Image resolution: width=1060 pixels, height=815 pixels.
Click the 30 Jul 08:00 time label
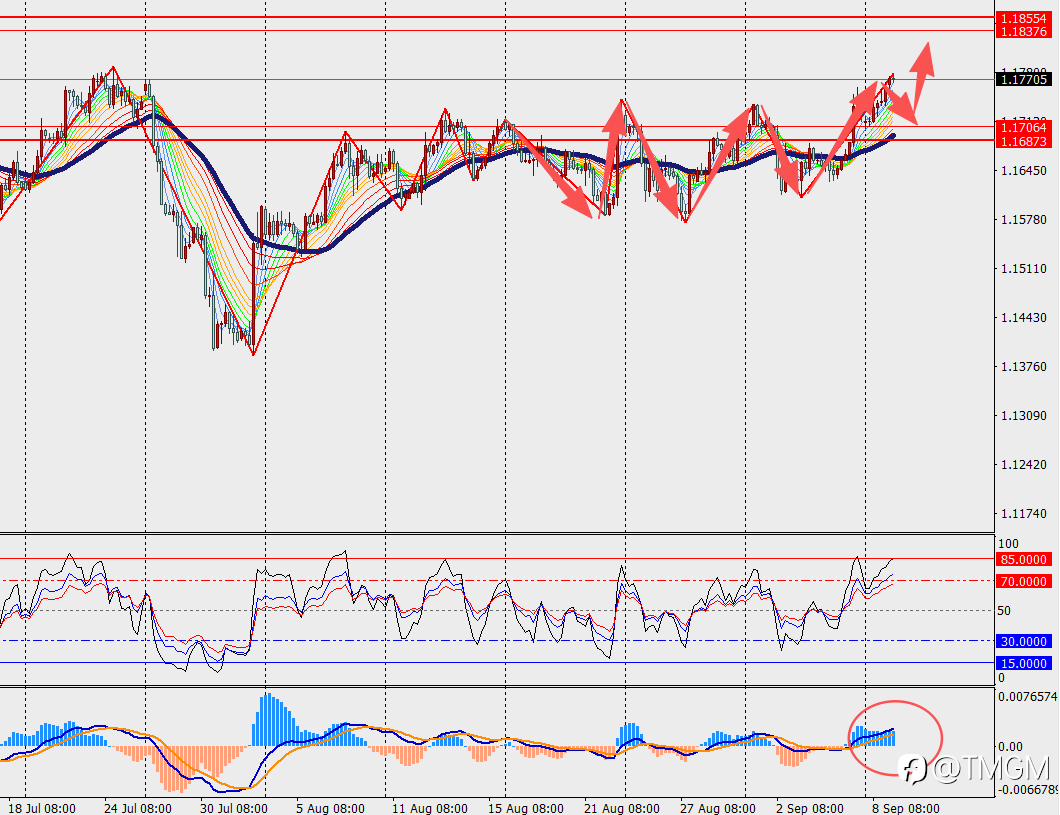pos(234,808)
